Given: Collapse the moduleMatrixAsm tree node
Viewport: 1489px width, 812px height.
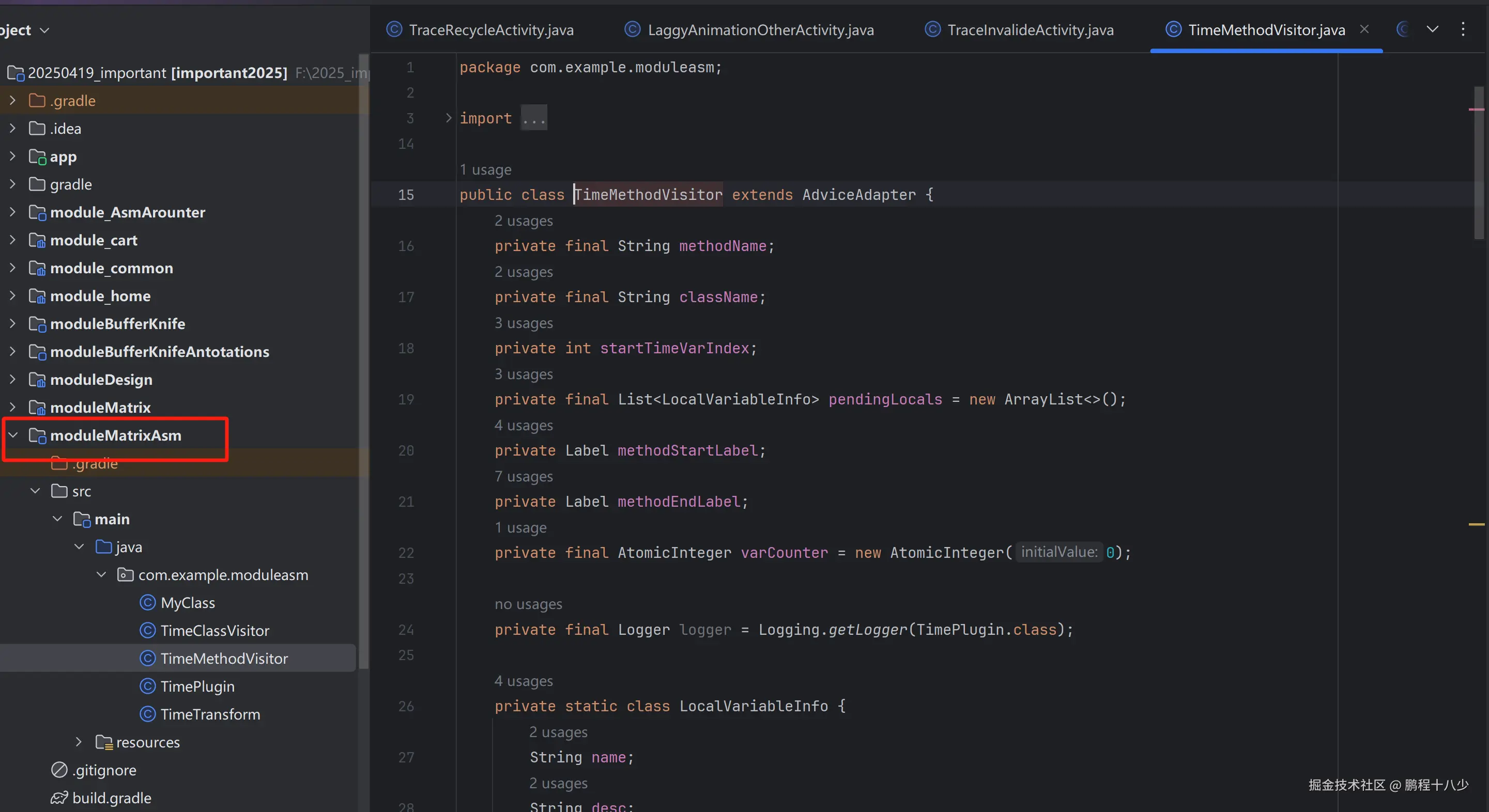Looking at the screenshot, I should pyautogui.click(x=13, y=435).
